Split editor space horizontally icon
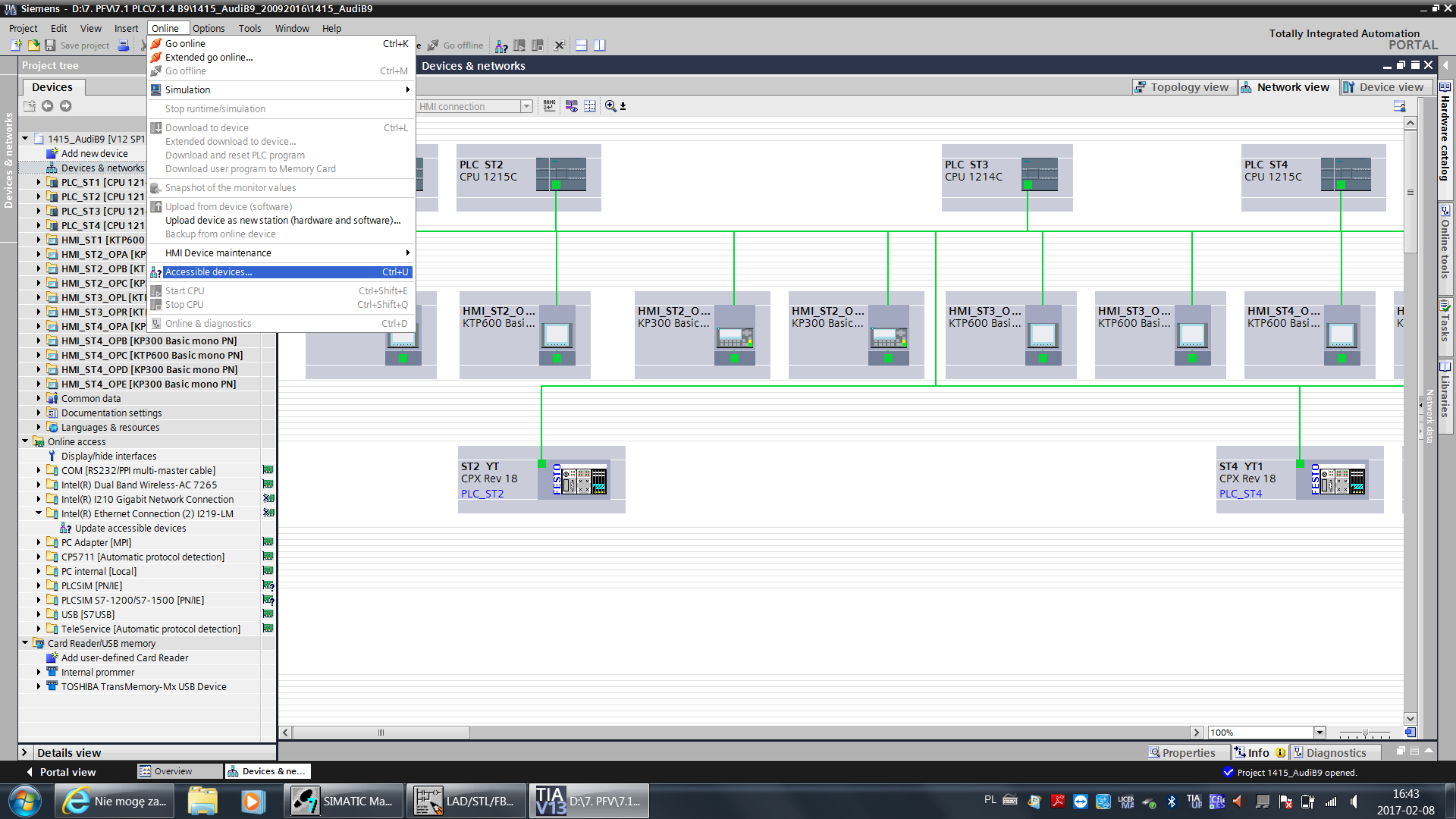 pyautogui.click(x=582, y=45)
